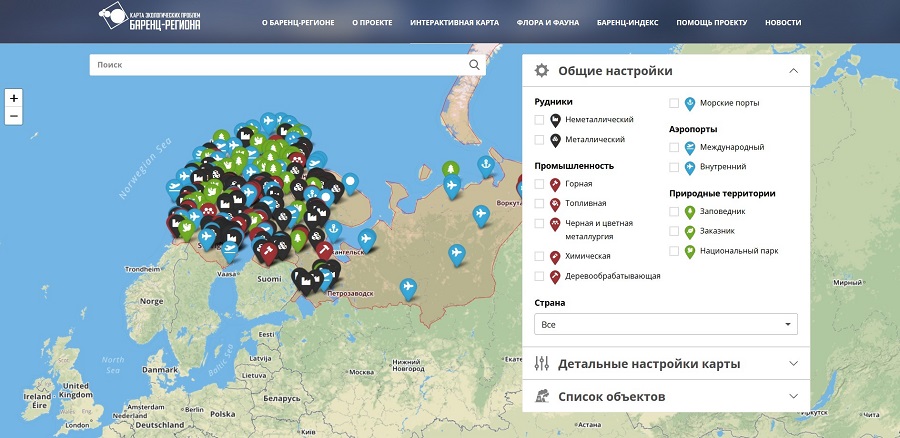Click the green tree marker near the anchor
This screenshot has width=900, height=438.
[x=451, y=170]
